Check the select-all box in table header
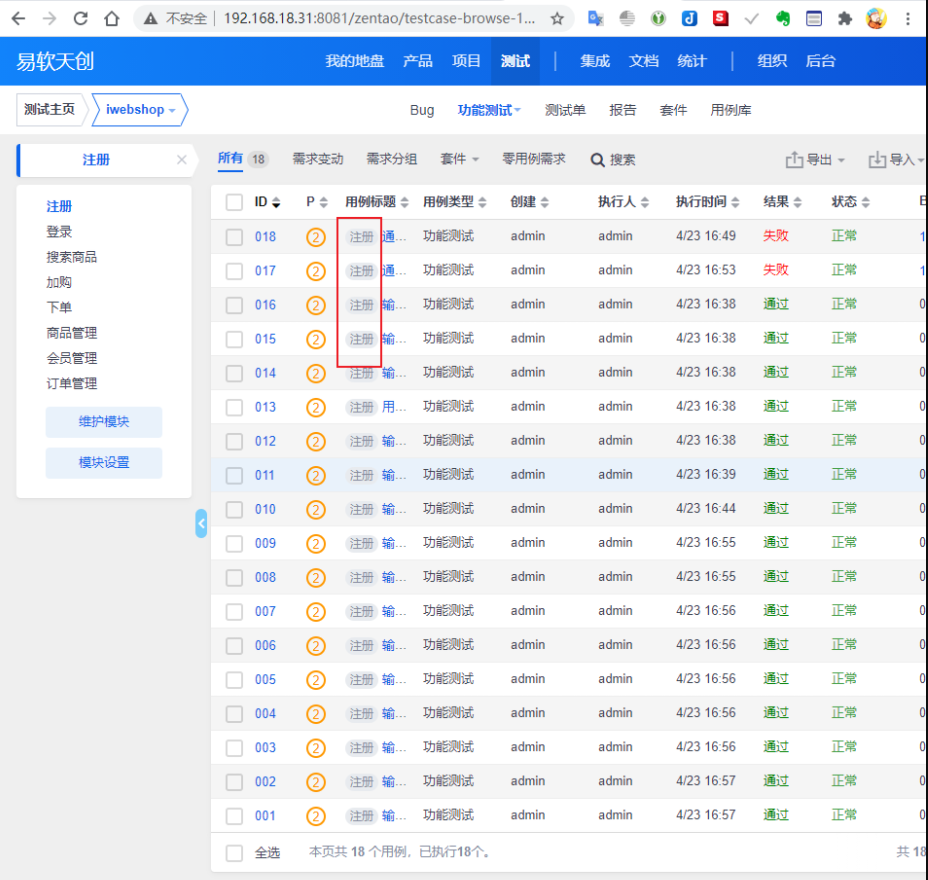The height and width of the screenshot is (880, 928). click(x=234, y=202)
